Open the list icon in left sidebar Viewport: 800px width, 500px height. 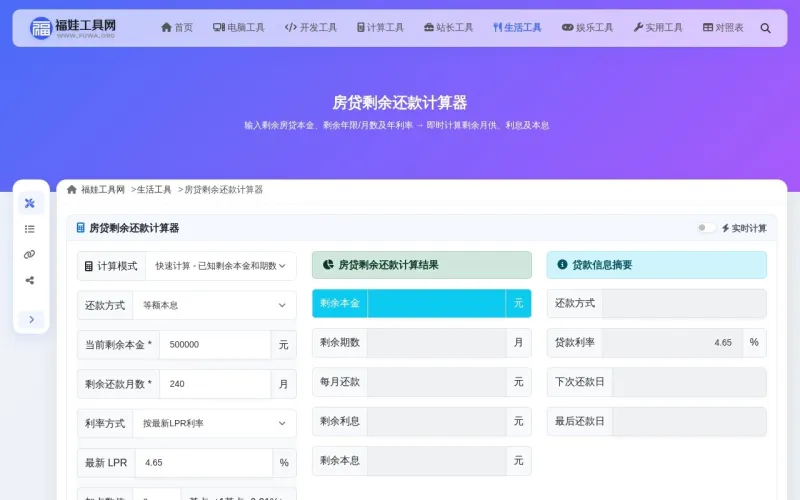pyautogui.click(x=30, y=229)
